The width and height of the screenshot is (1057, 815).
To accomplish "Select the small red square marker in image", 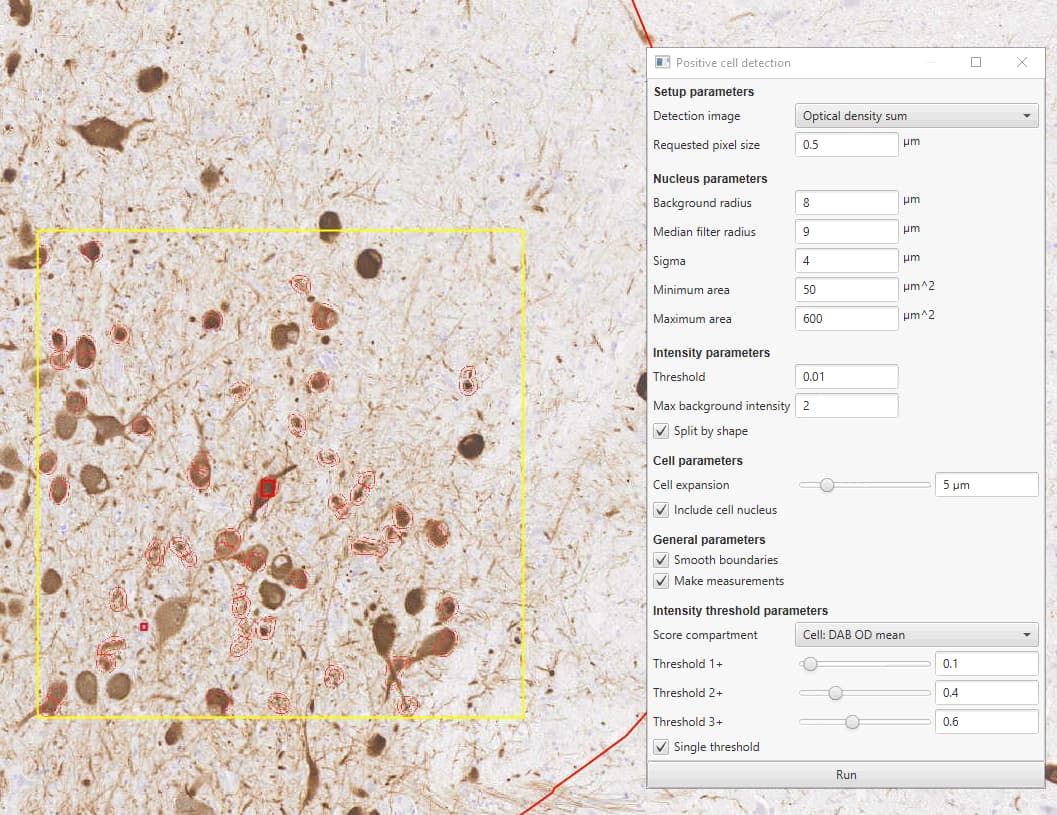I will pyautogui.click(x=144, y=627).
